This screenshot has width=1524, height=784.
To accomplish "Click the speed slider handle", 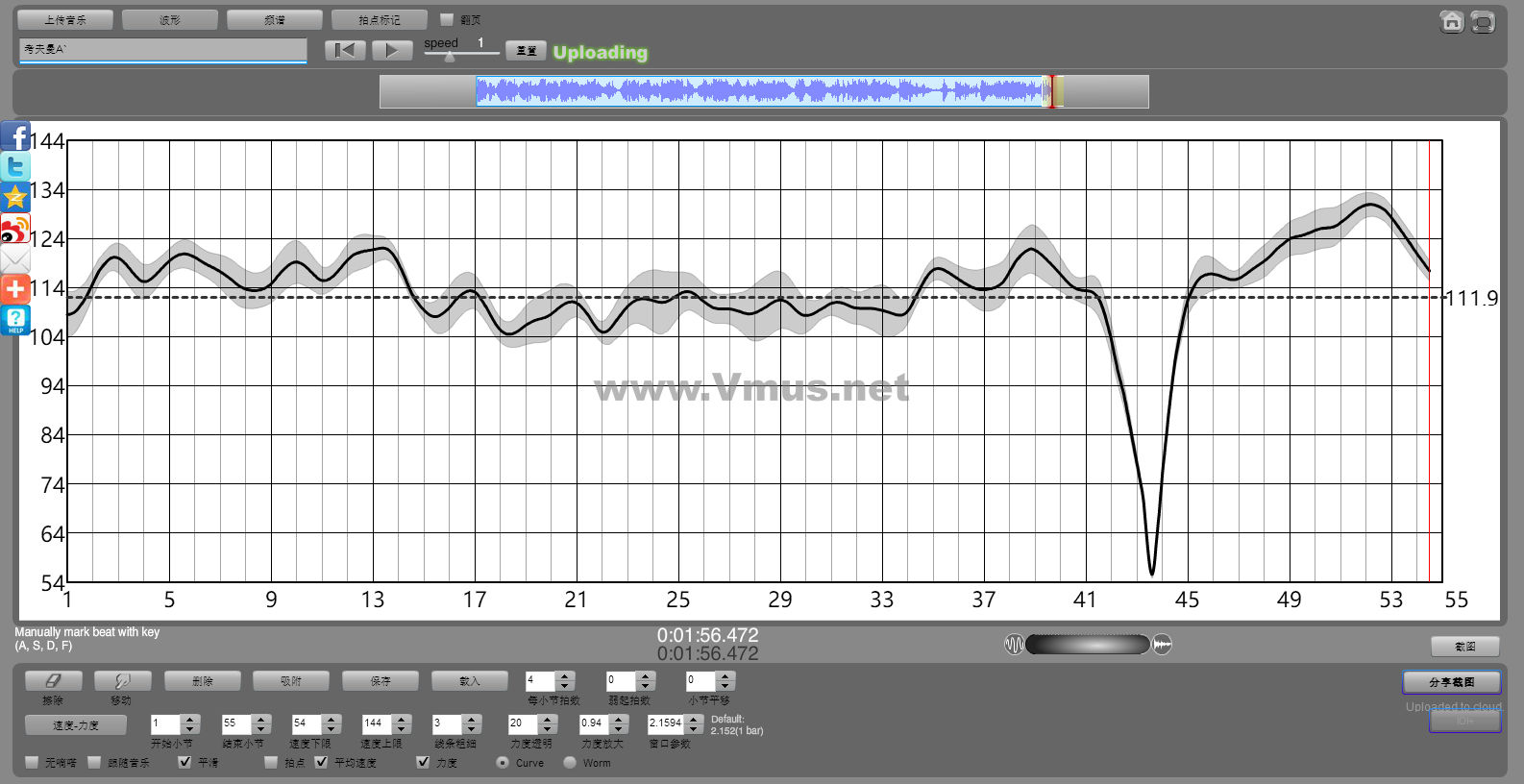I will tap(450, 57).
